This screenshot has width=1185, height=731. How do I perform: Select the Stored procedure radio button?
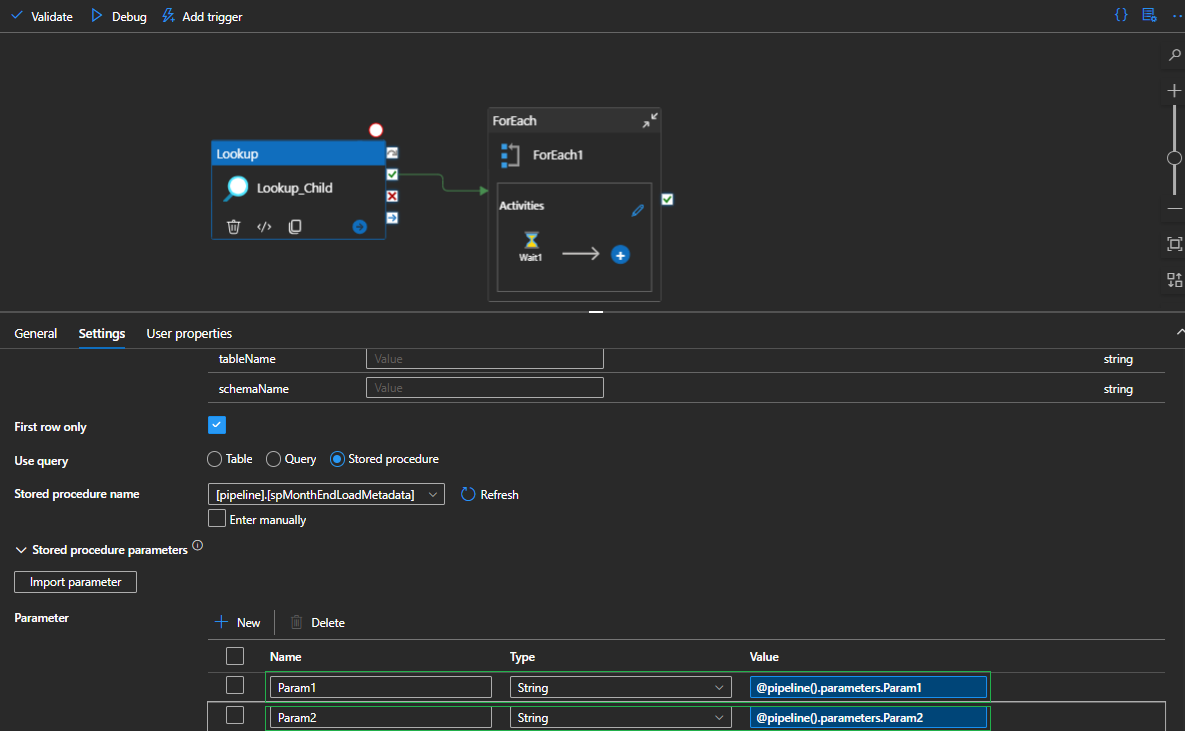click(337, 459)
